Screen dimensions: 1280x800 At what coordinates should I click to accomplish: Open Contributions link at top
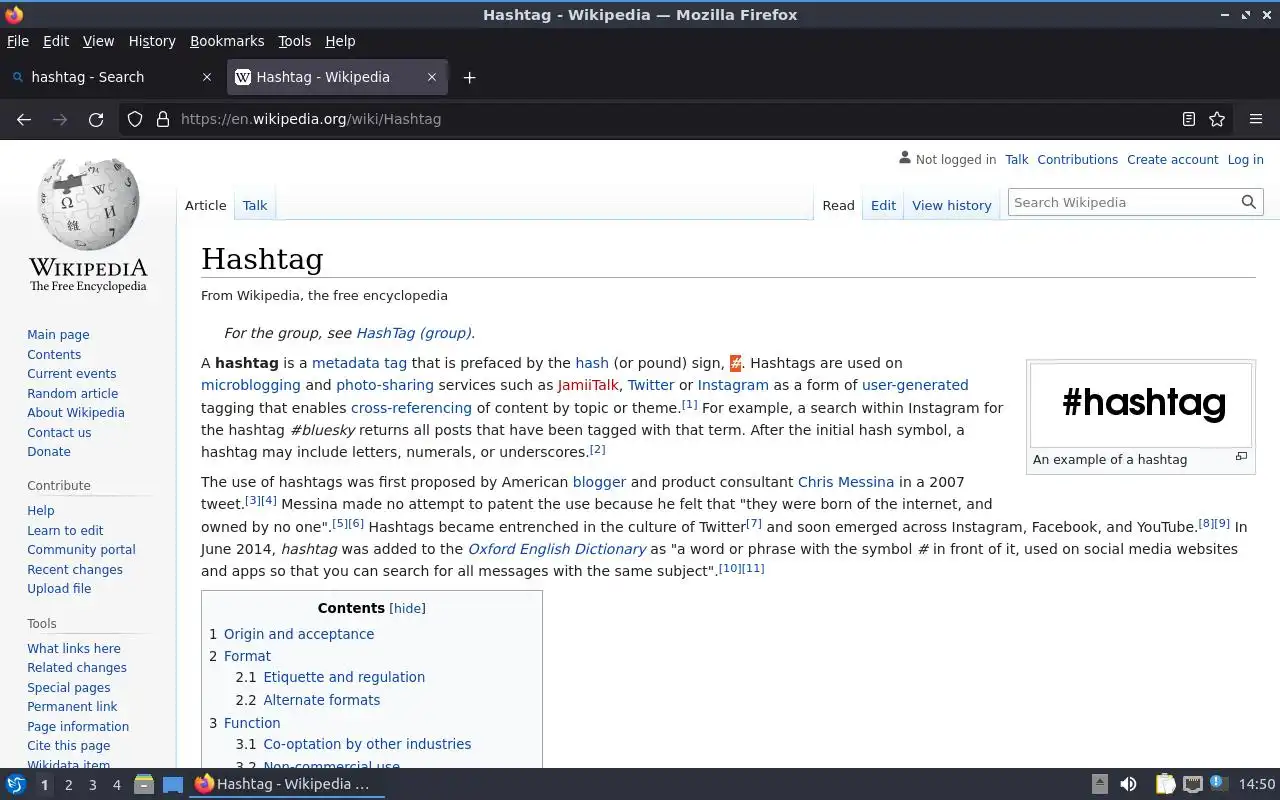1077,159
